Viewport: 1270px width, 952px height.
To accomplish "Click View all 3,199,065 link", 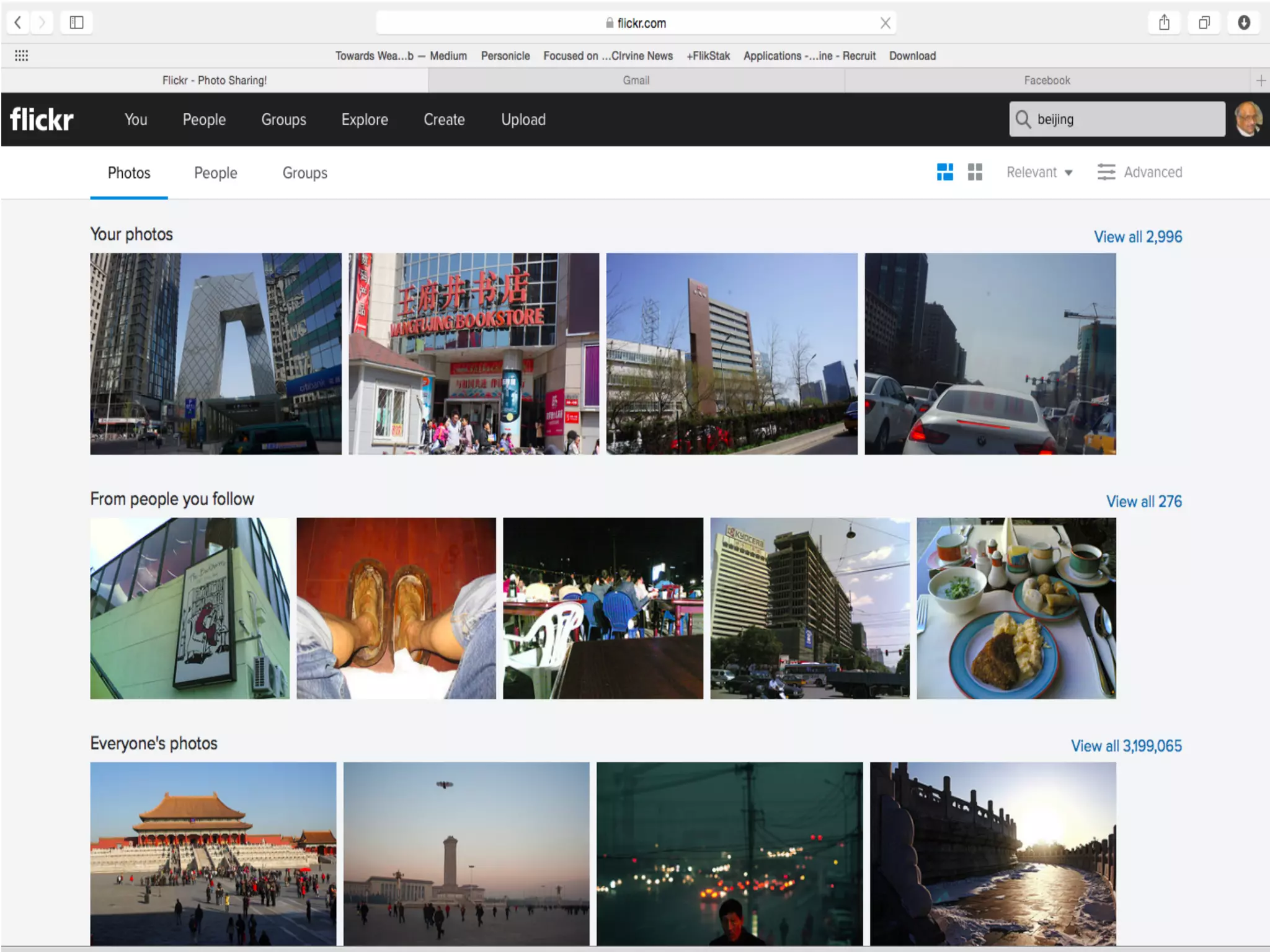I will (x=1126, y=746).
